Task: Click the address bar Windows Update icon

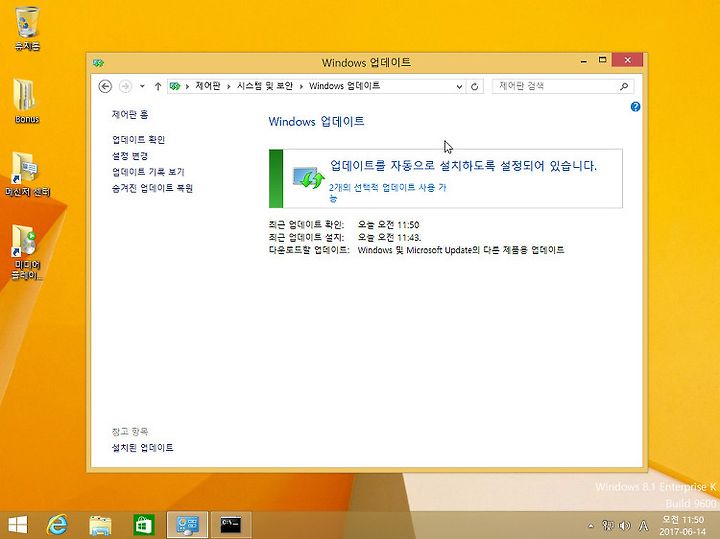Action: (175, 86)
